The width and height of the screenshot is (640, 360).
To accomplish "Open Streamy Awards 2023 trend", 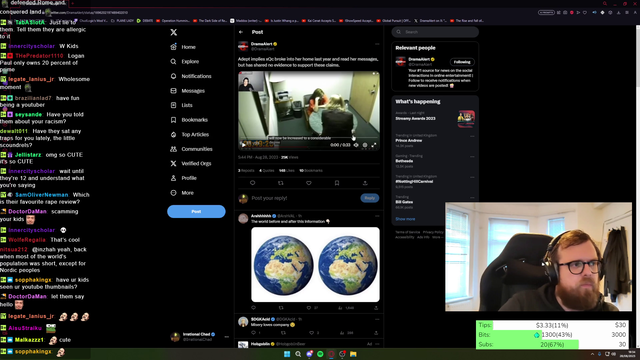I will point(435,118).
